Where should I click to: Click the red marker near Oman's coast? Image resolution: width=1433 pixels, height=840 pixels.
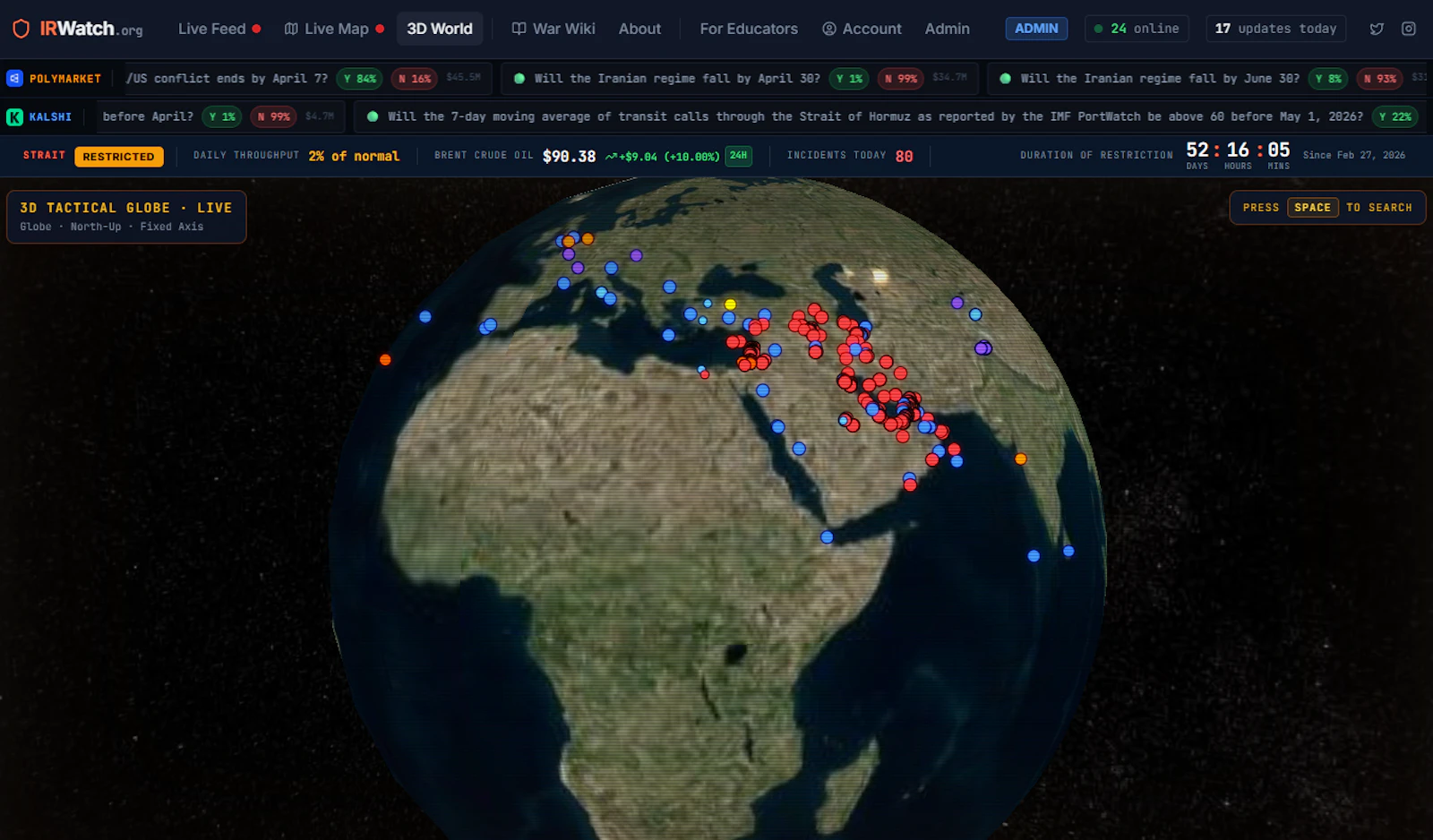click(x=910, y=485)
